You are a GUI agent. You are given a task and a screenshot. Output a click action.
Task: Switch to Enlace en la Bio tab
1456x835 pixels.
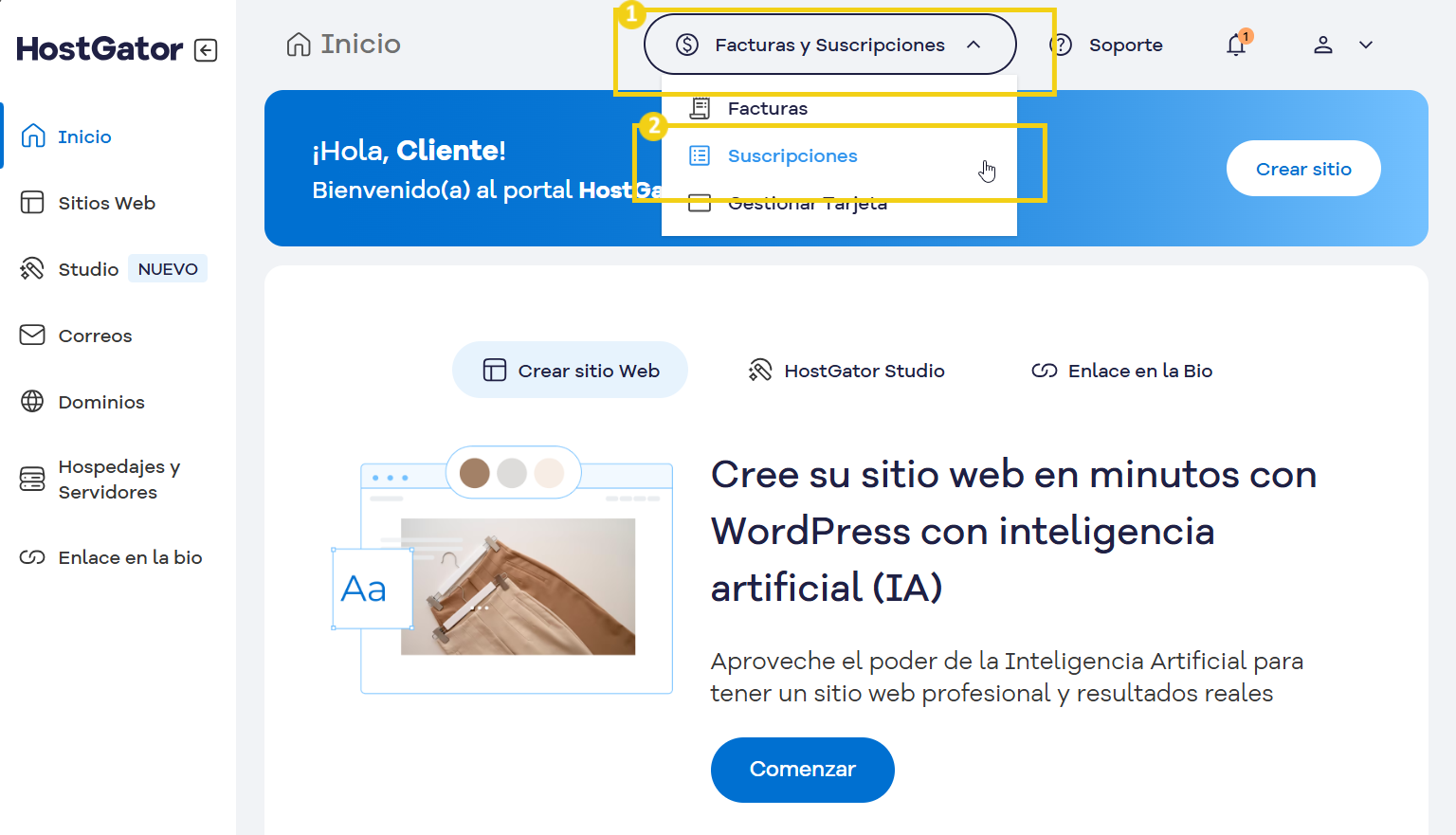coord(1122,371)
